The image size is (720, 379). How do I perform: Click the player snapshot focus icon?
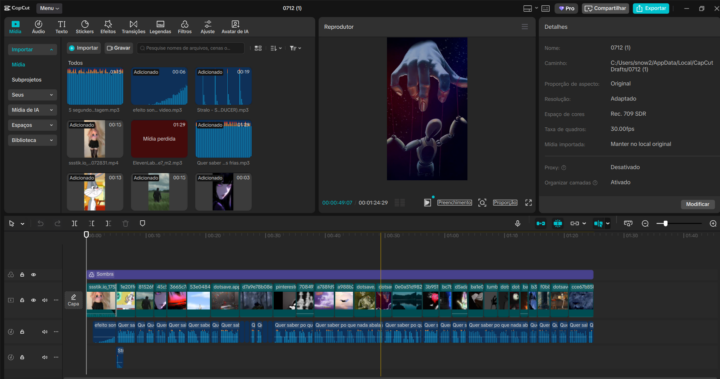pyautogui.click(x=482, y=203)
